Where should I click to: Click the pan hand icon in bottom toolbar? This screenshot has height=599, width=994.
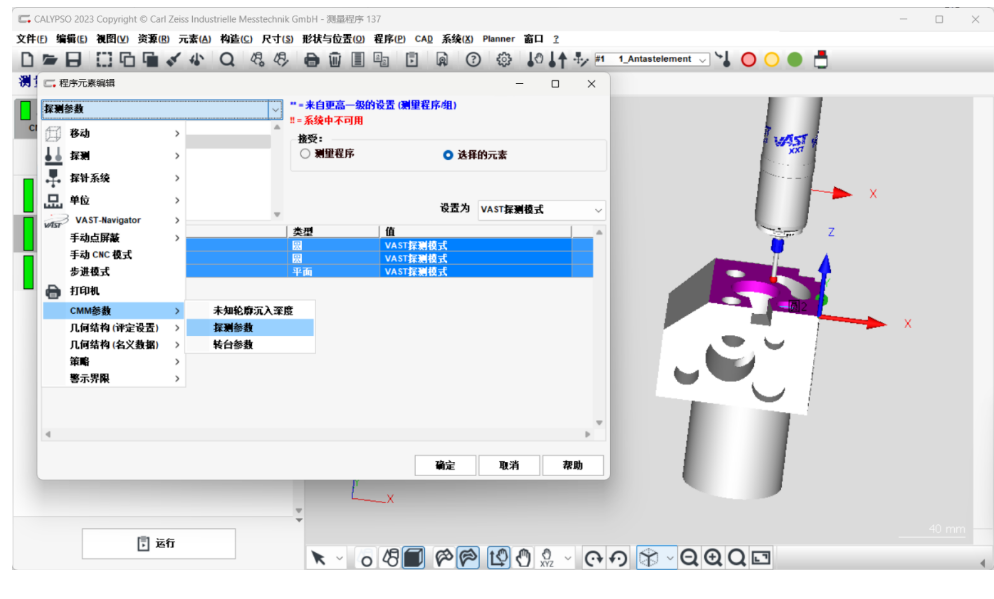tap(523, 558)
